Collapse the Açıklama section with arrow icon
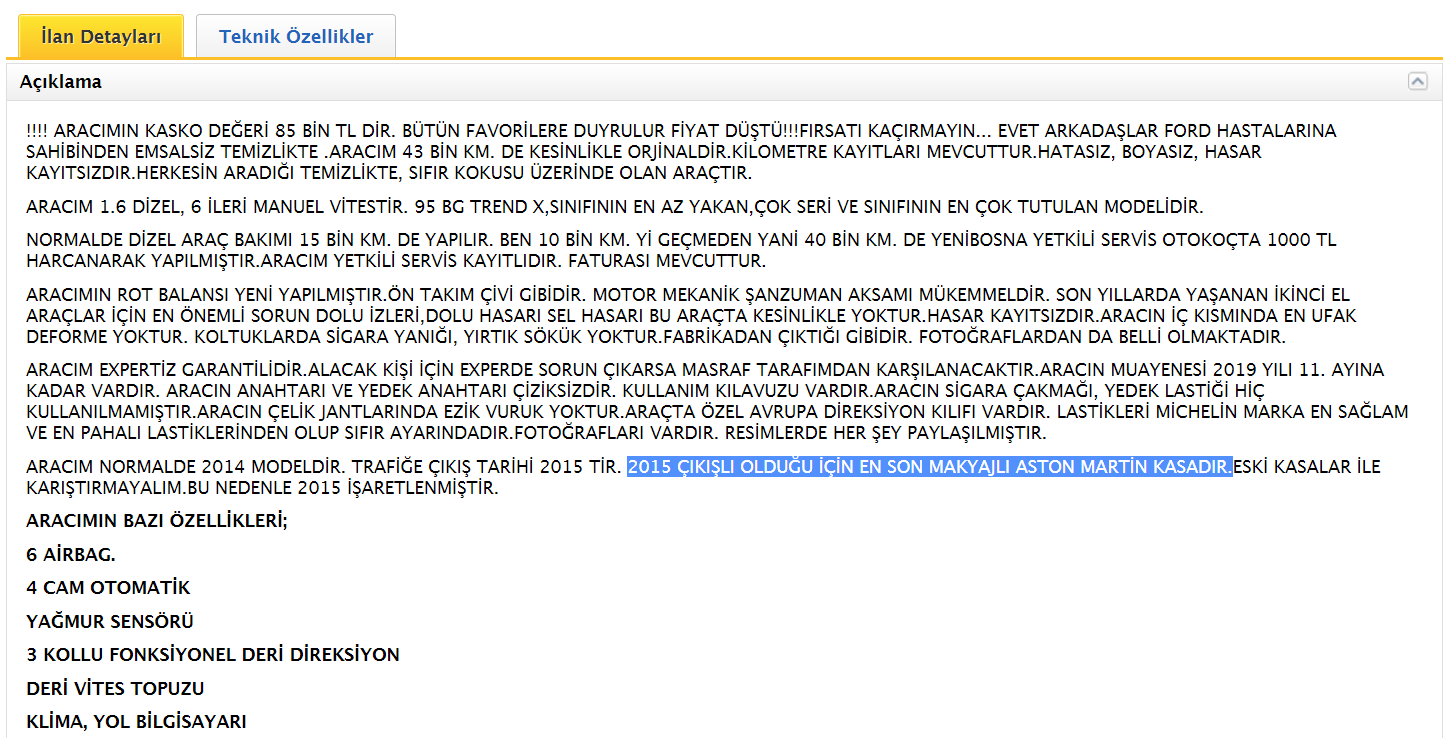Screen dimensions: 1445x738 1417,82
